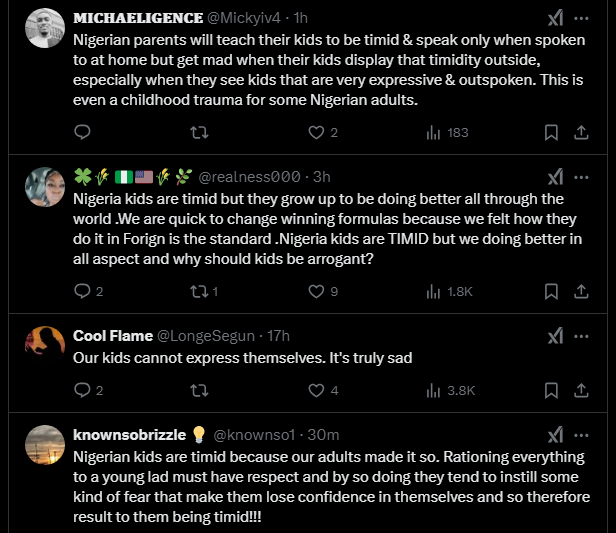The image size is (616, 533).
Task: Reply to Cool Flame's tweet
Action: (83, 390)
